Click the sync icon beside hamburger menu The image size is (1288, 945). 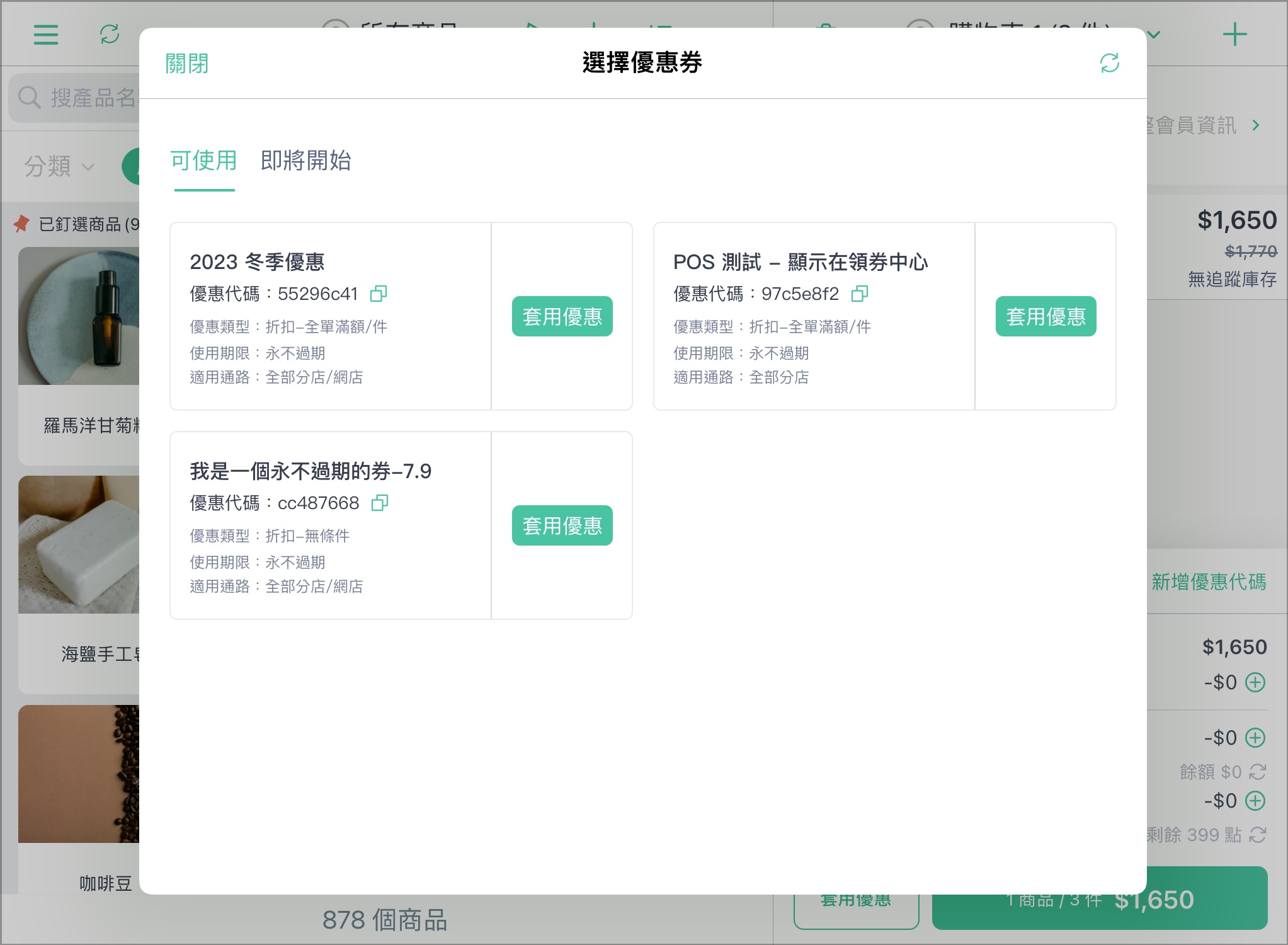tap(110, 34)
